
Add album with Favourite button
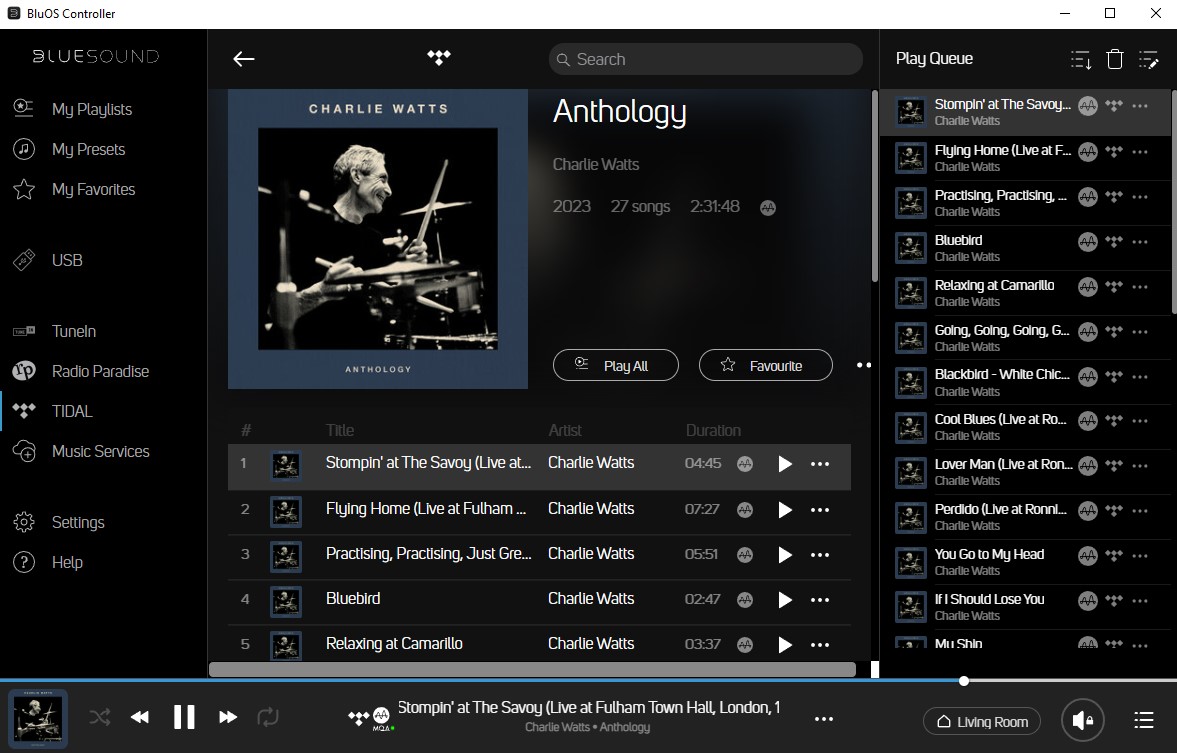(766, 365)
